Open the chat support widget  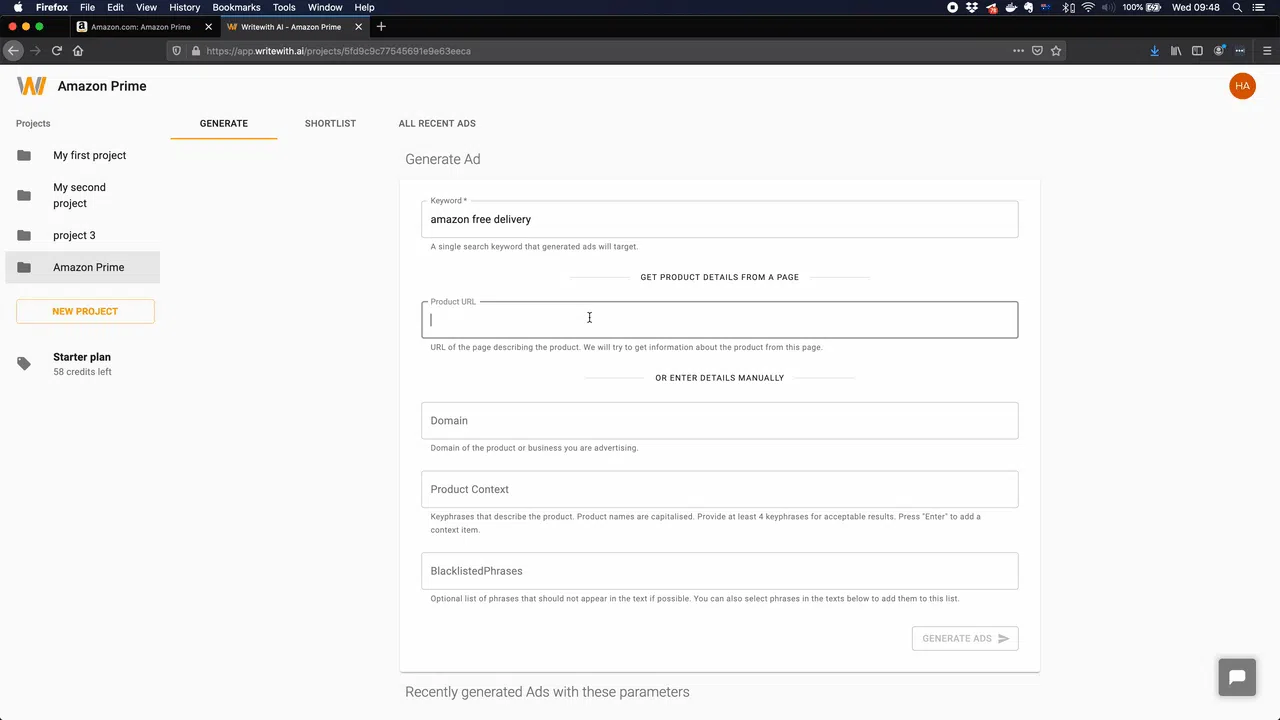pyautogui.click(x=1237, y=677)
